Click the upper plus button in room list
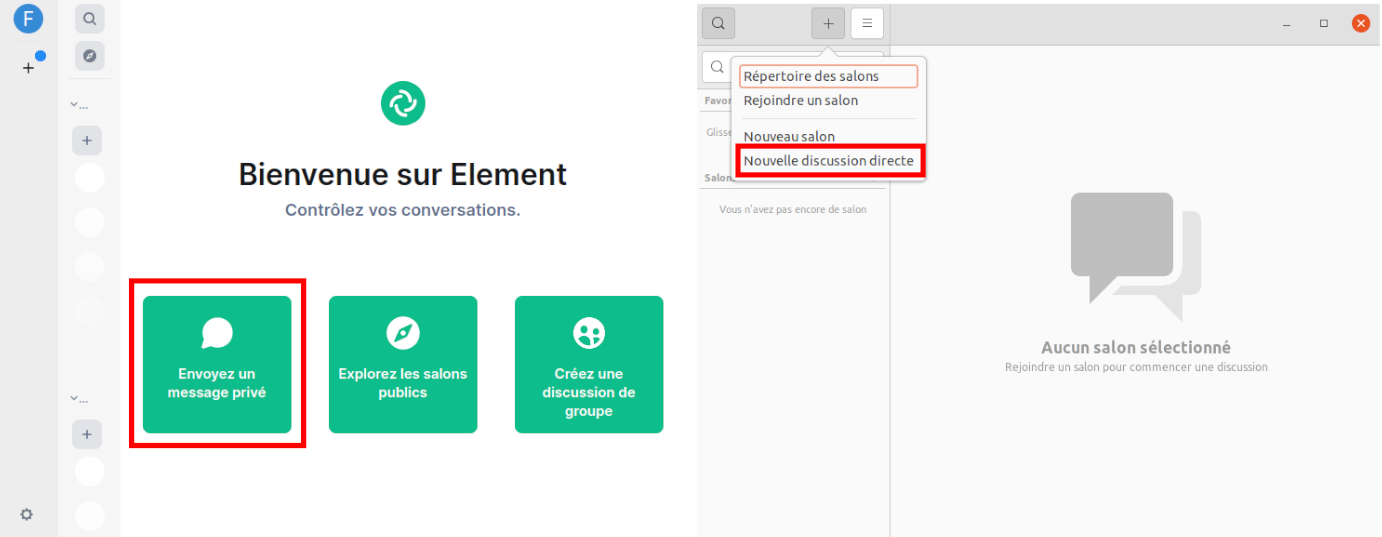This screenshot has height=537, width=1382. tap(87, 141)
